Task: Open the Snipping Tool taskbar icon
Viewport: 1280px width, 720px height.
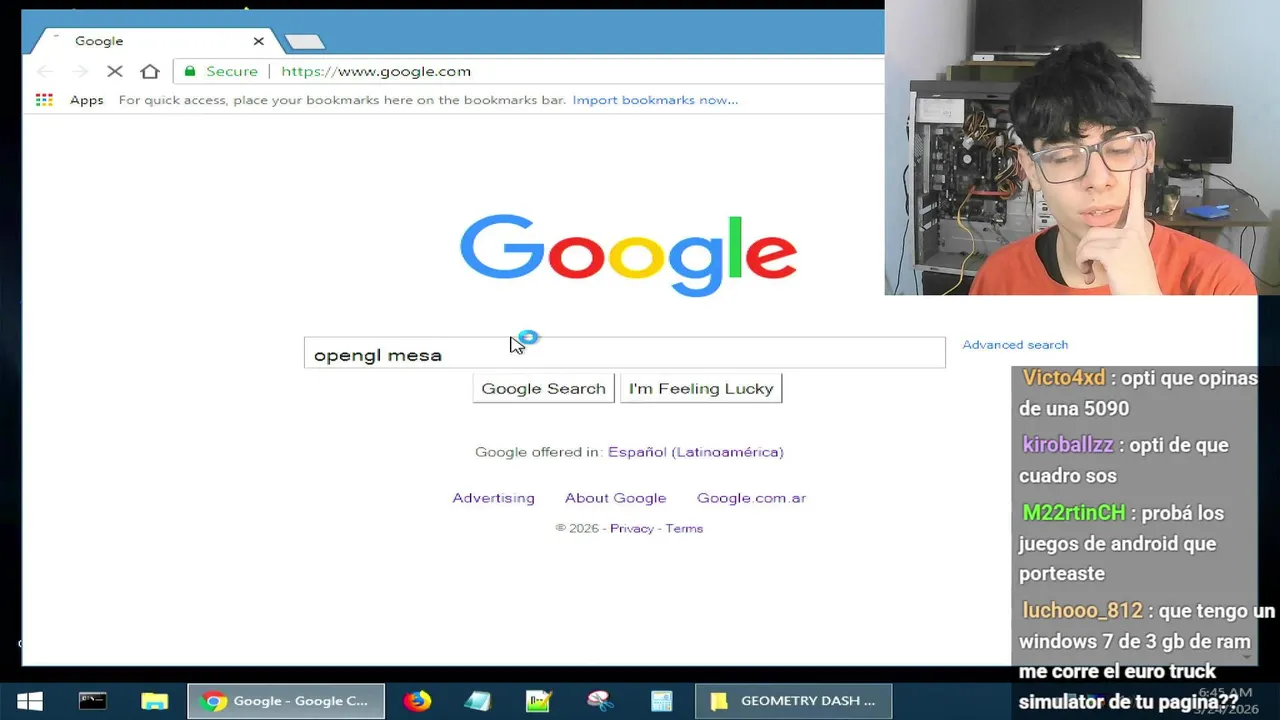Action: 600,701
